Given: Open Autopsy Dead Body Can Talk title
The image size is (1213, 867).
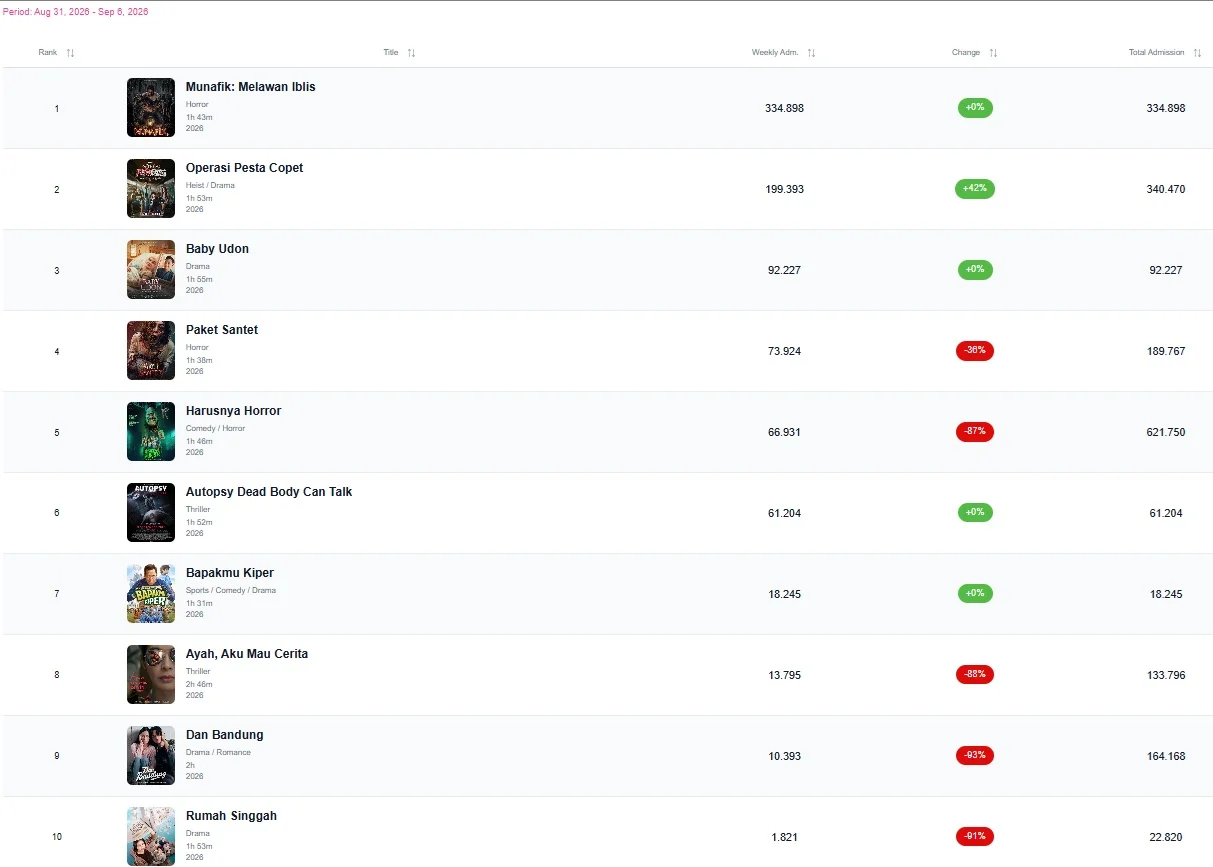Looking at the screenshot, I should pyautogui.click(x=269, y=492).
